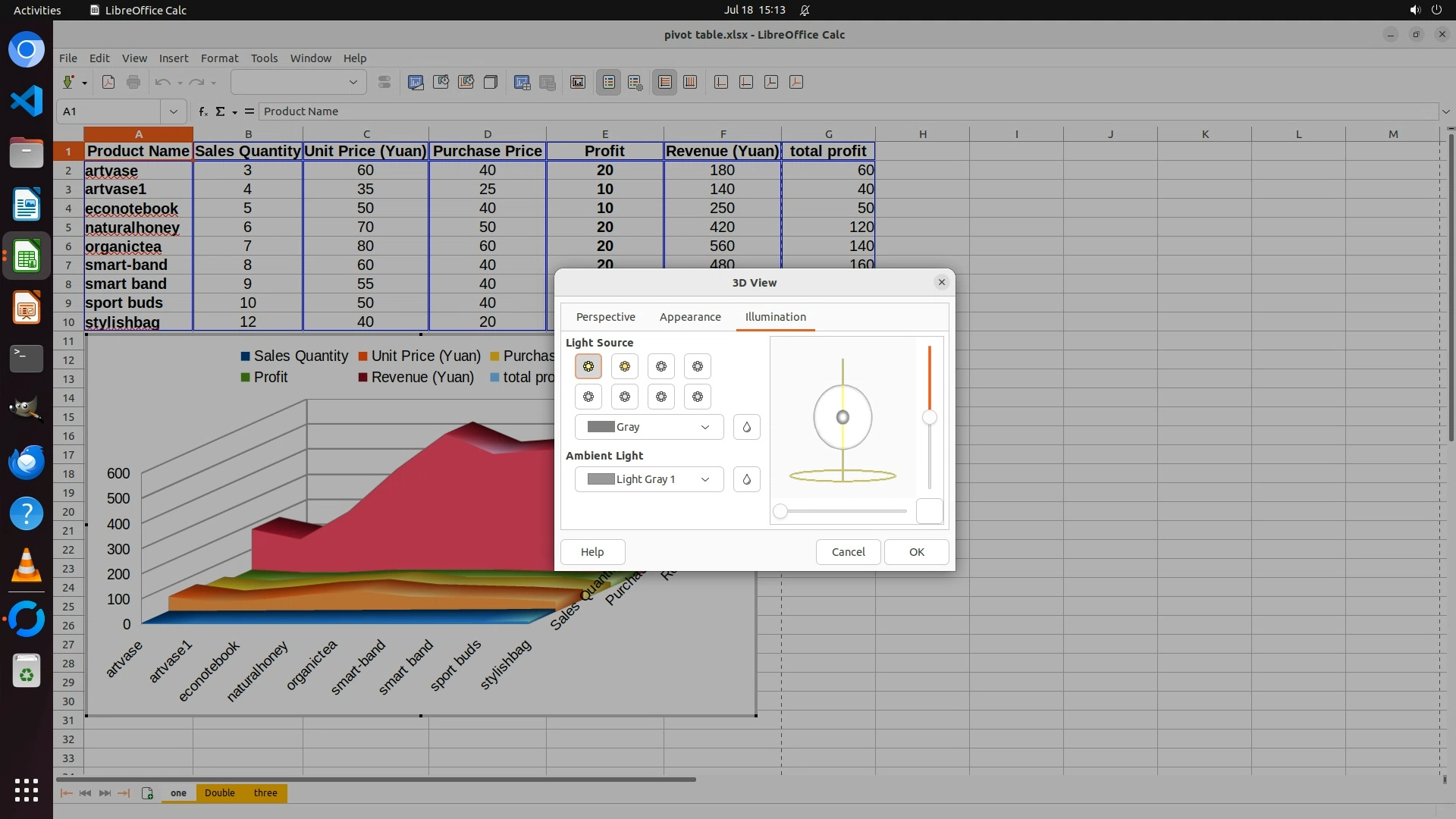Toggle light source 2 on
The image size is (1456, 819).
(624, 366)
